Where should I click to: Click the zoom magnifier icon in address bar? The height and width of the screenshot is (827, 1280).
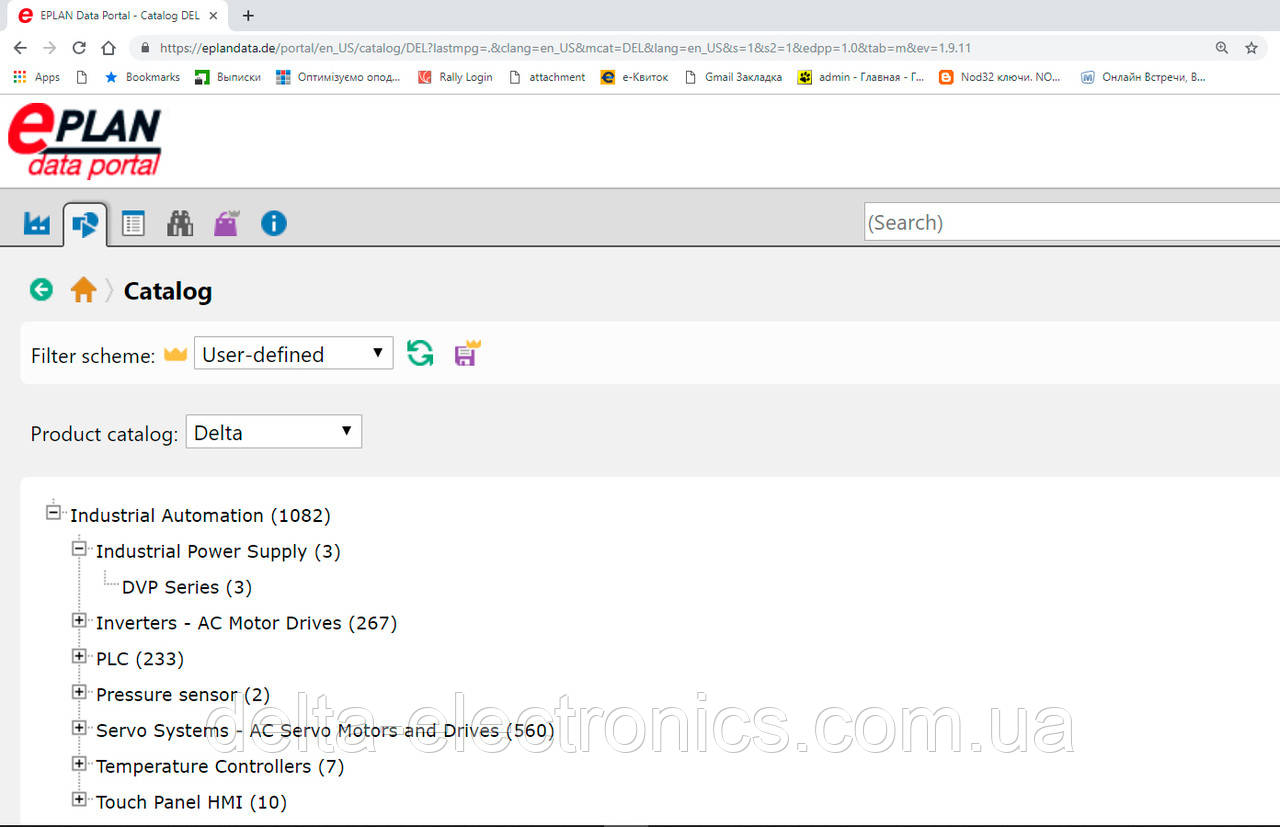point(1222,48)
